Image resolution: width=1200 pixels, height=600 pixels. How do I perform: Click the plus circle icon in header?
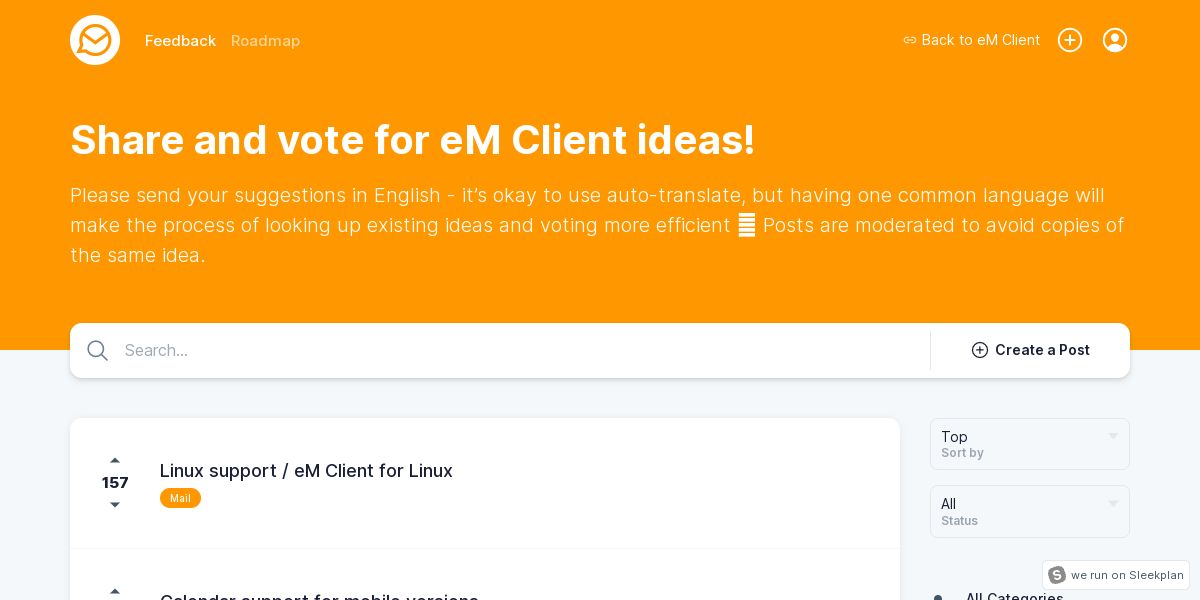tap(1070, 40)
